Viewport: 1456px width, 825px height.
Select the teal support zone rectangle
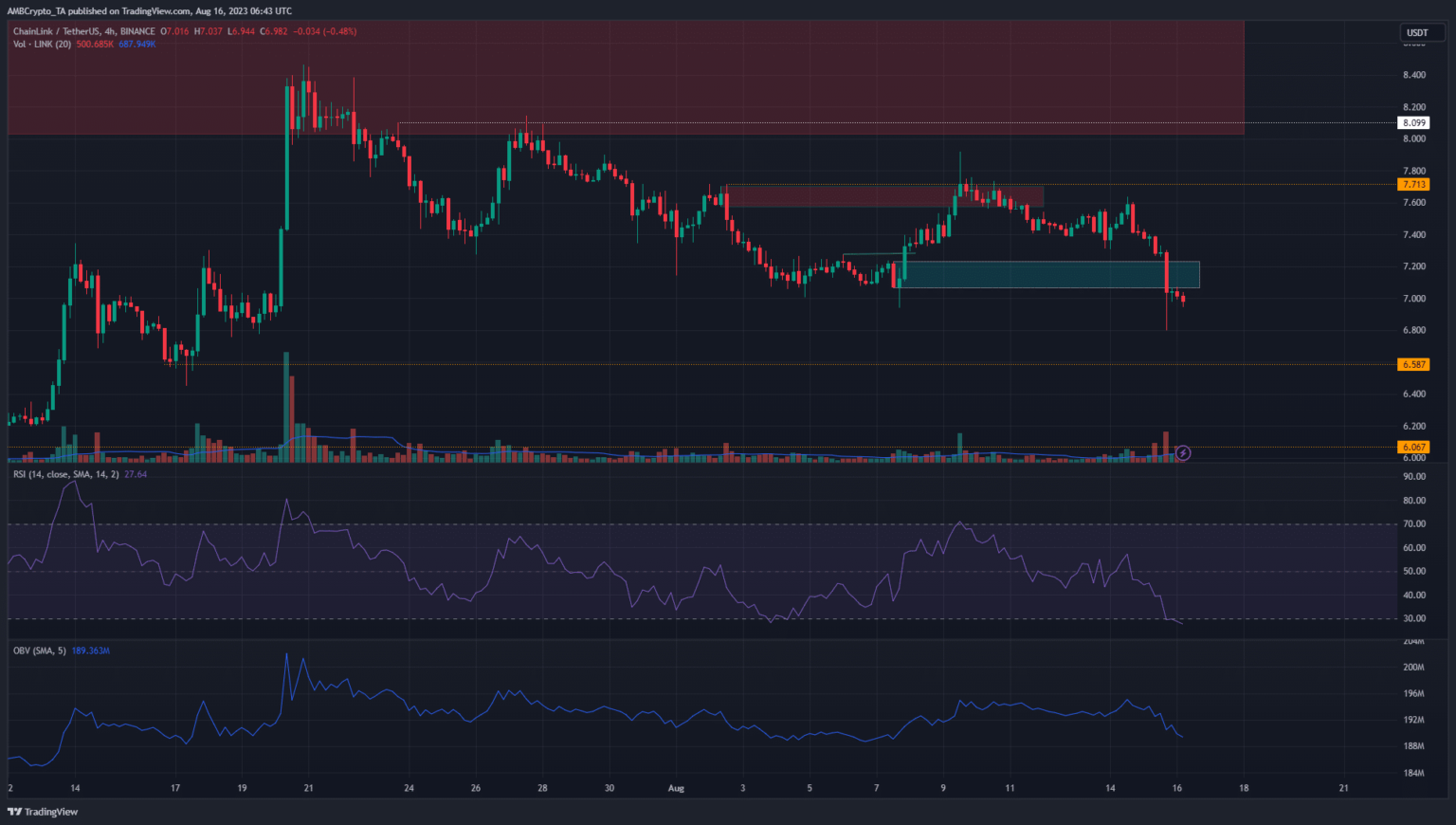pos(1047,275)
